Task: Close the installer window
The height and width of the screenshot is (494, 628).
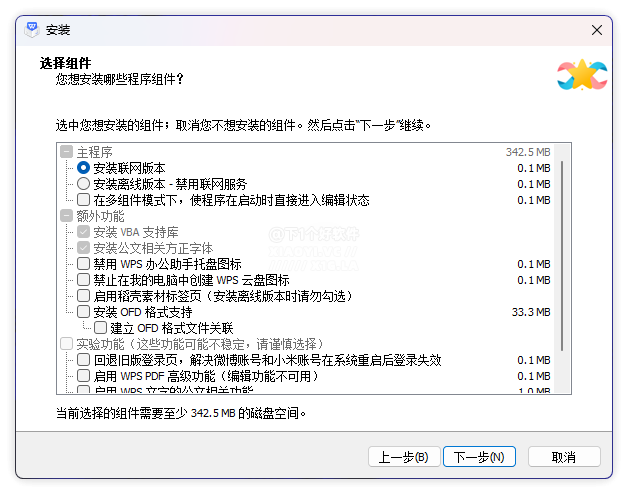Action: 597,30
